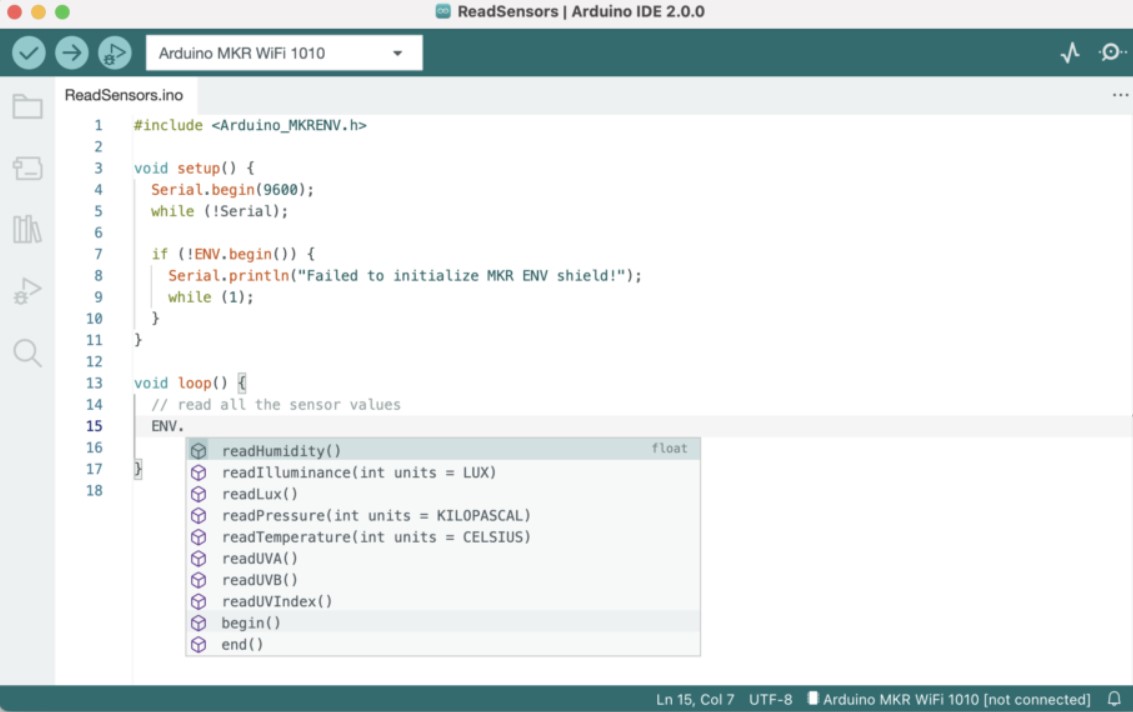This screenshot has height=712, width=1133.
Task: Select the ReadSensors.ino tab
Action: 124,95
